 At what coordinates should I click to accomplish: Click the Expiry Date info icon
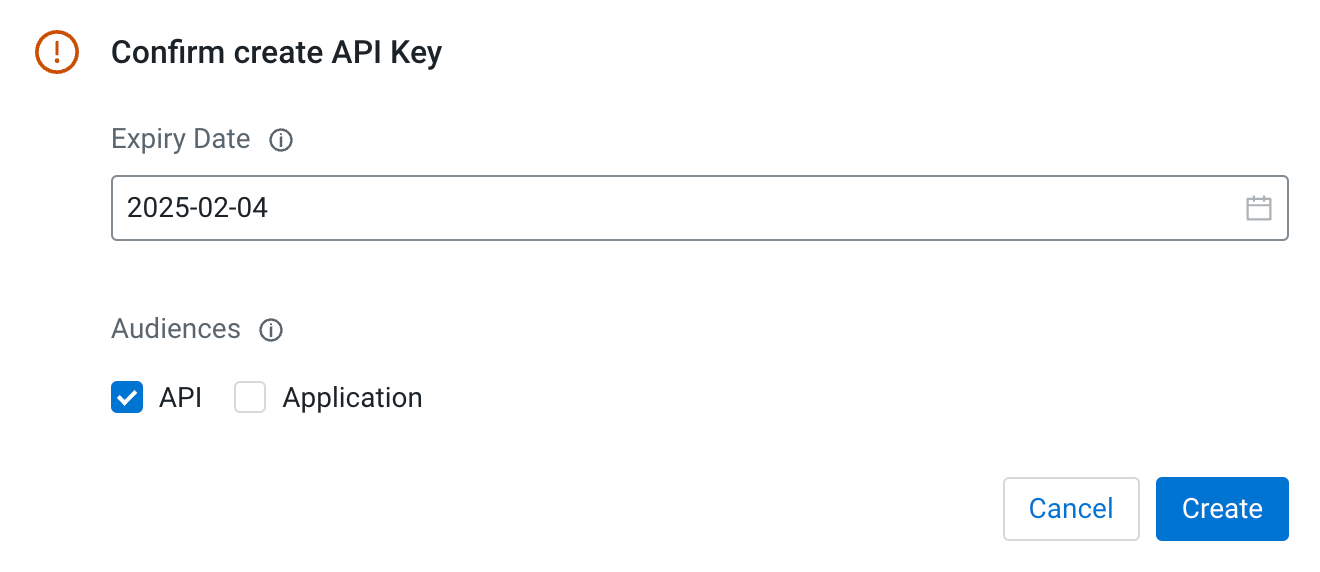pos(281,141)
